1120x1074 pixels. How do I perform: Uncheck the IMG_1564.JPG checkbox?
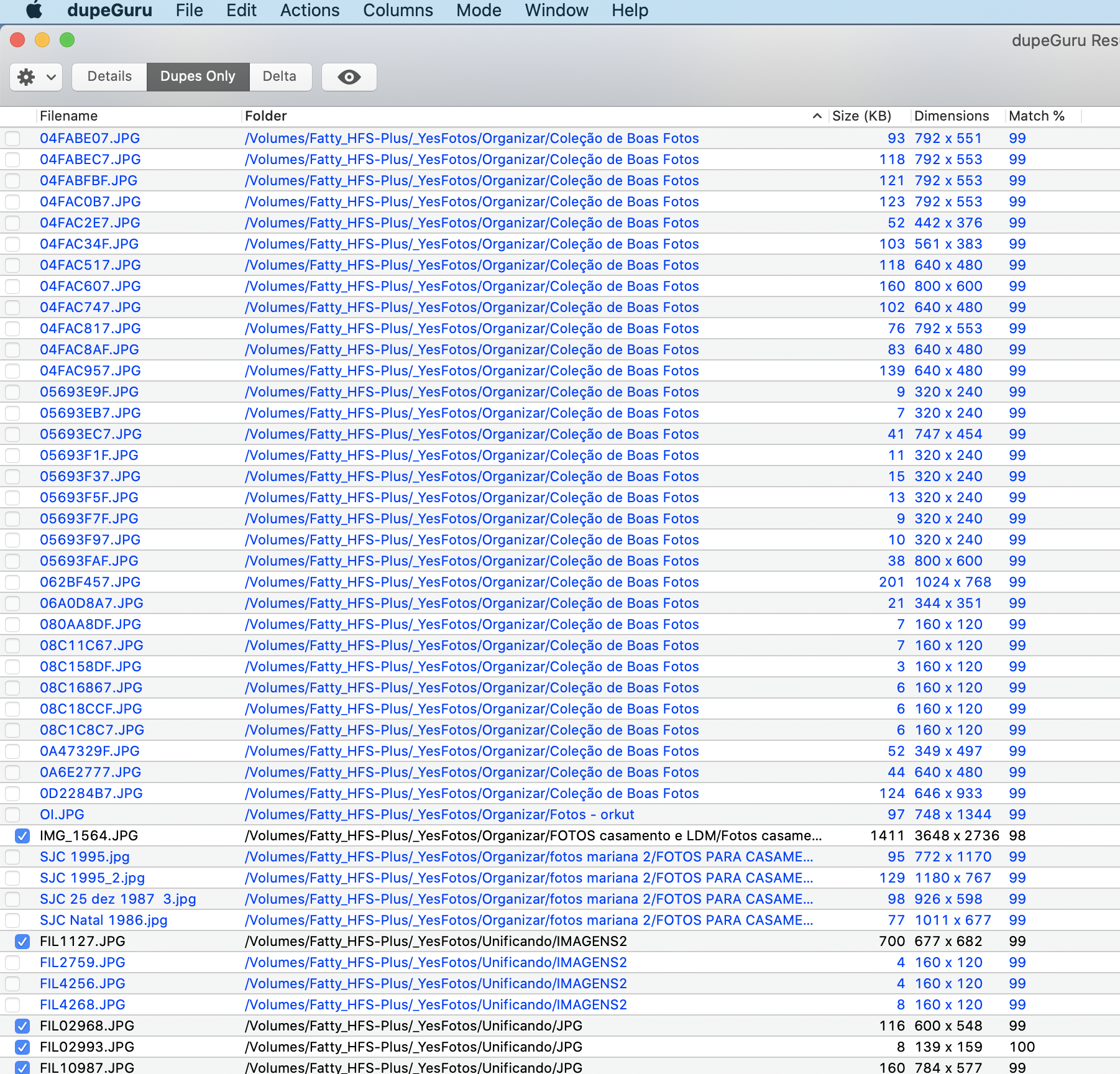(22, 836)
